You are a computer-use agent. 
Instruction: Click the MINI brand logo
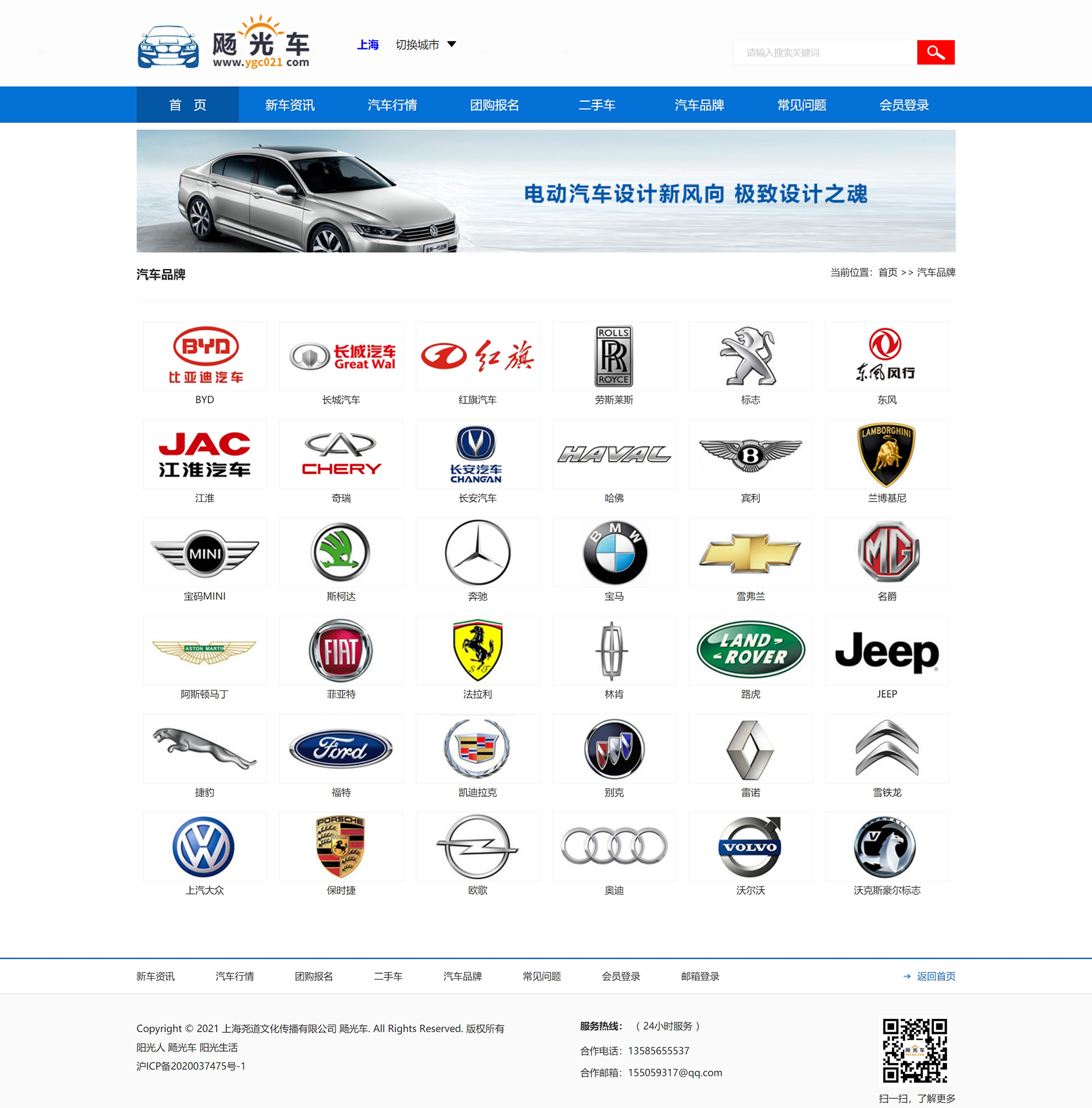(205, 552)
